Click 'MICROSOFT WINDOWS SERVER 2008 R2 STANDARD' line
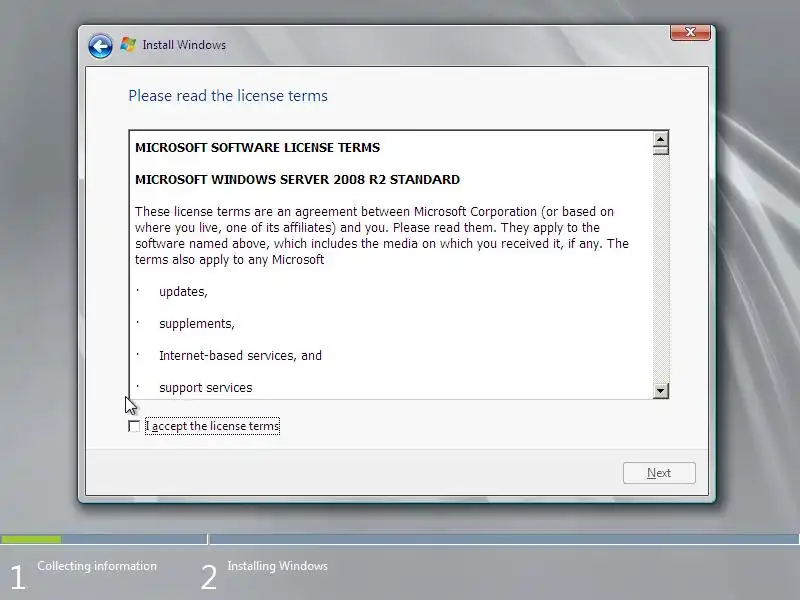This screenshot has width=800, height=600. point(297,180)
